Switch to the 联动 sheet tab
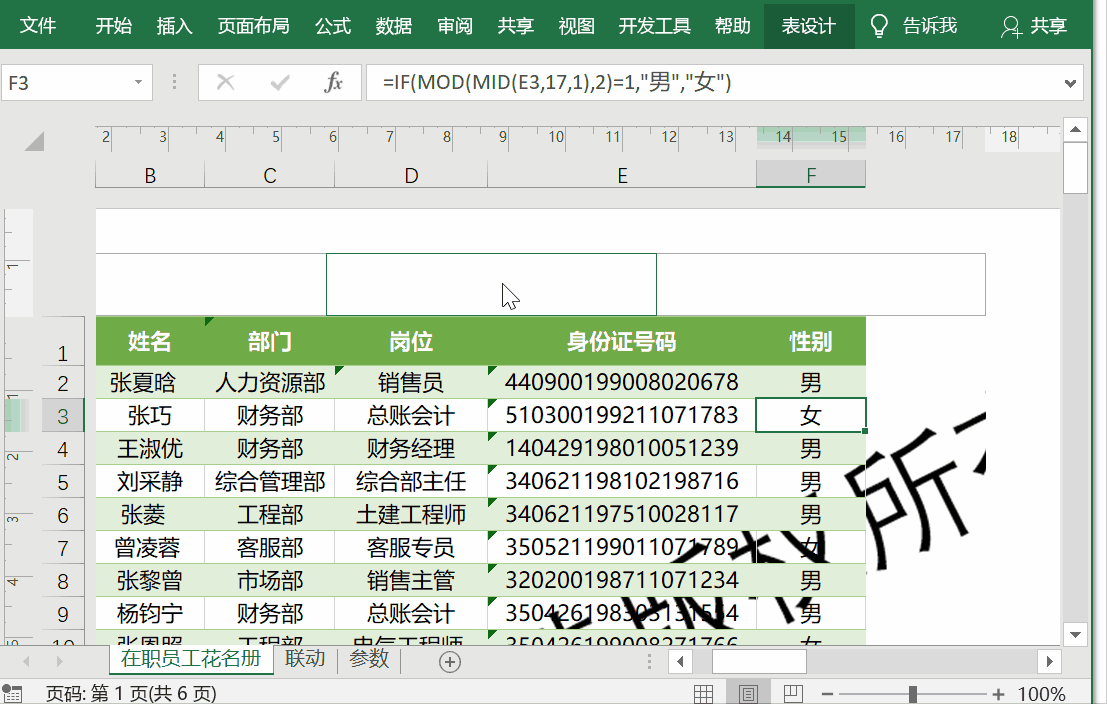 305,661
